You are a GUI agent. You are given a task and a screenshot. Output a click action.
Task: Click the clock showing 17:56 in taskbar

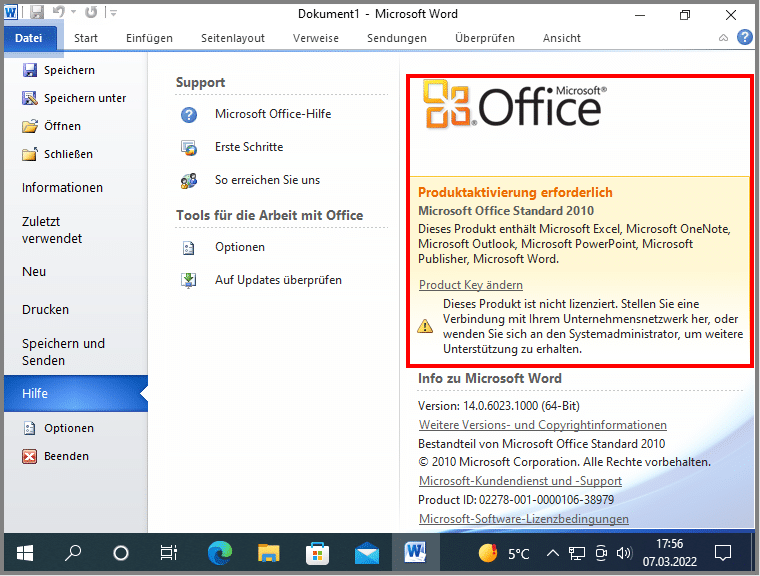click(669, 552)
